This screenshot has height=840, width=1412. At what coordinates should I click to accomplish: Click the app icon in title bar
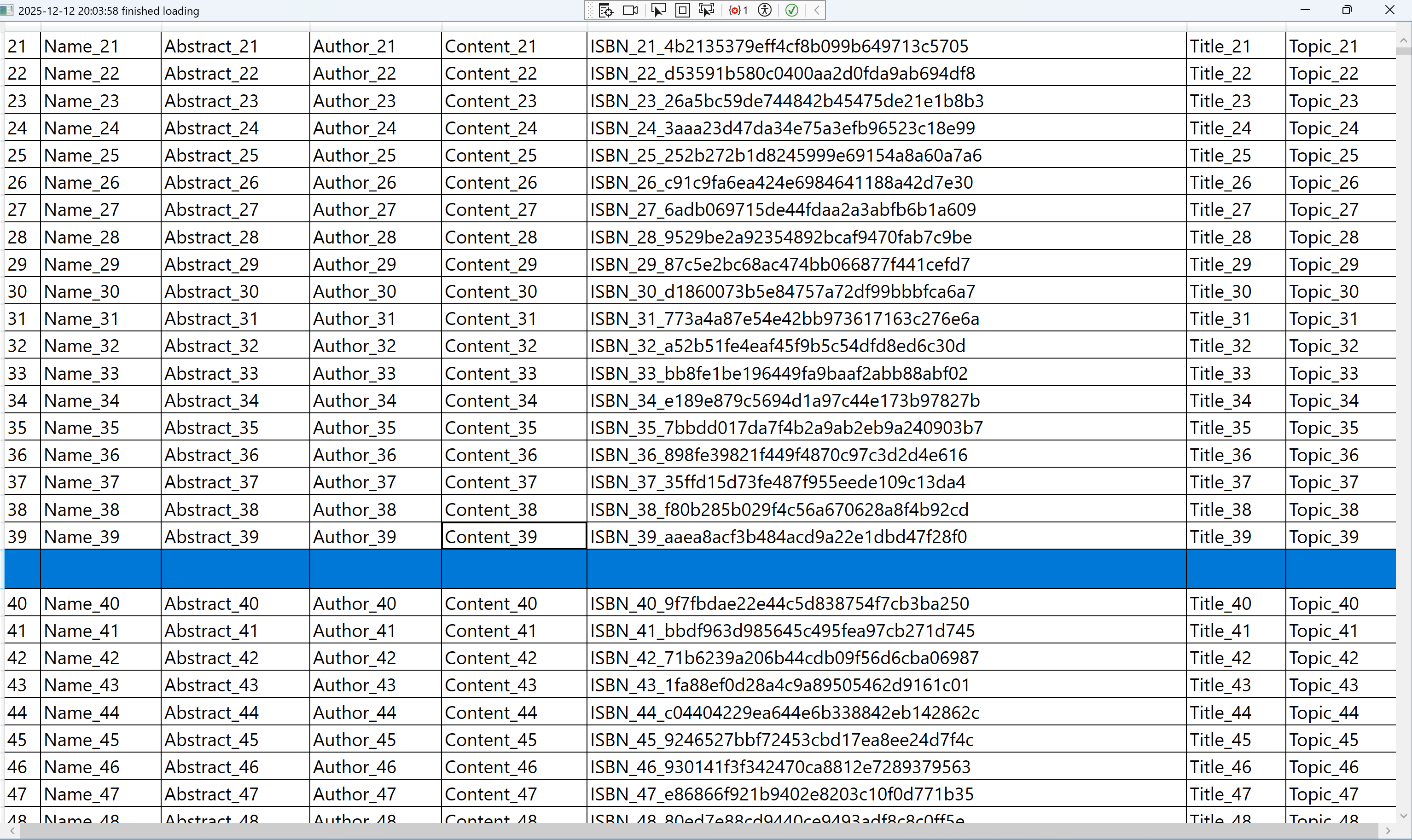point(7,10)
